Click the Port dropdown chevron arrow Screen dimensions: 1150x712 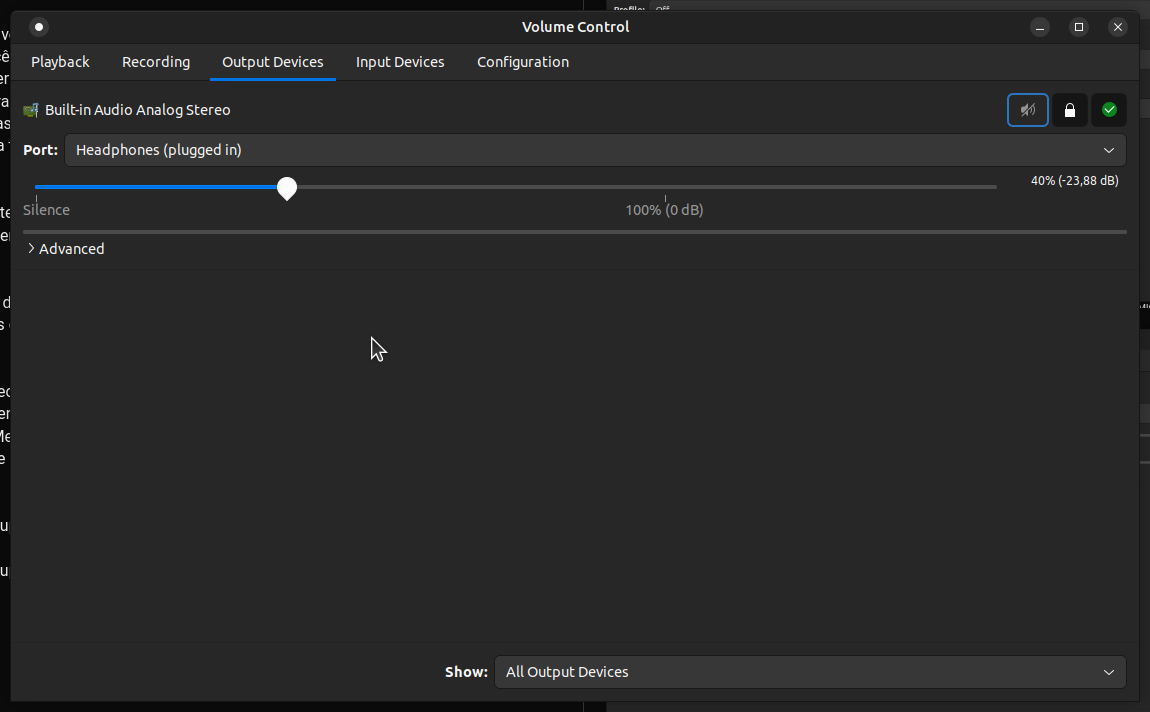[x=1108, y=150]
